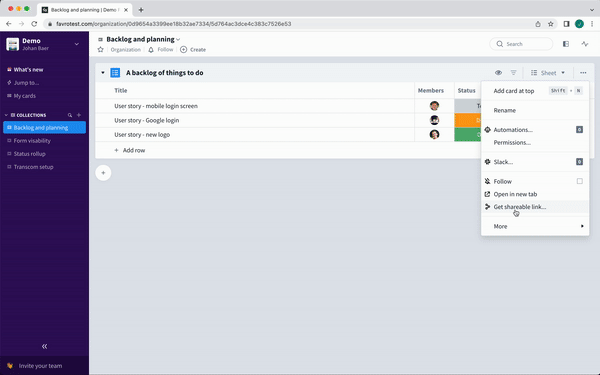Add a new widget with round plus
The height and width of the screenshot is (375, 600).
(x=103, y=173)
